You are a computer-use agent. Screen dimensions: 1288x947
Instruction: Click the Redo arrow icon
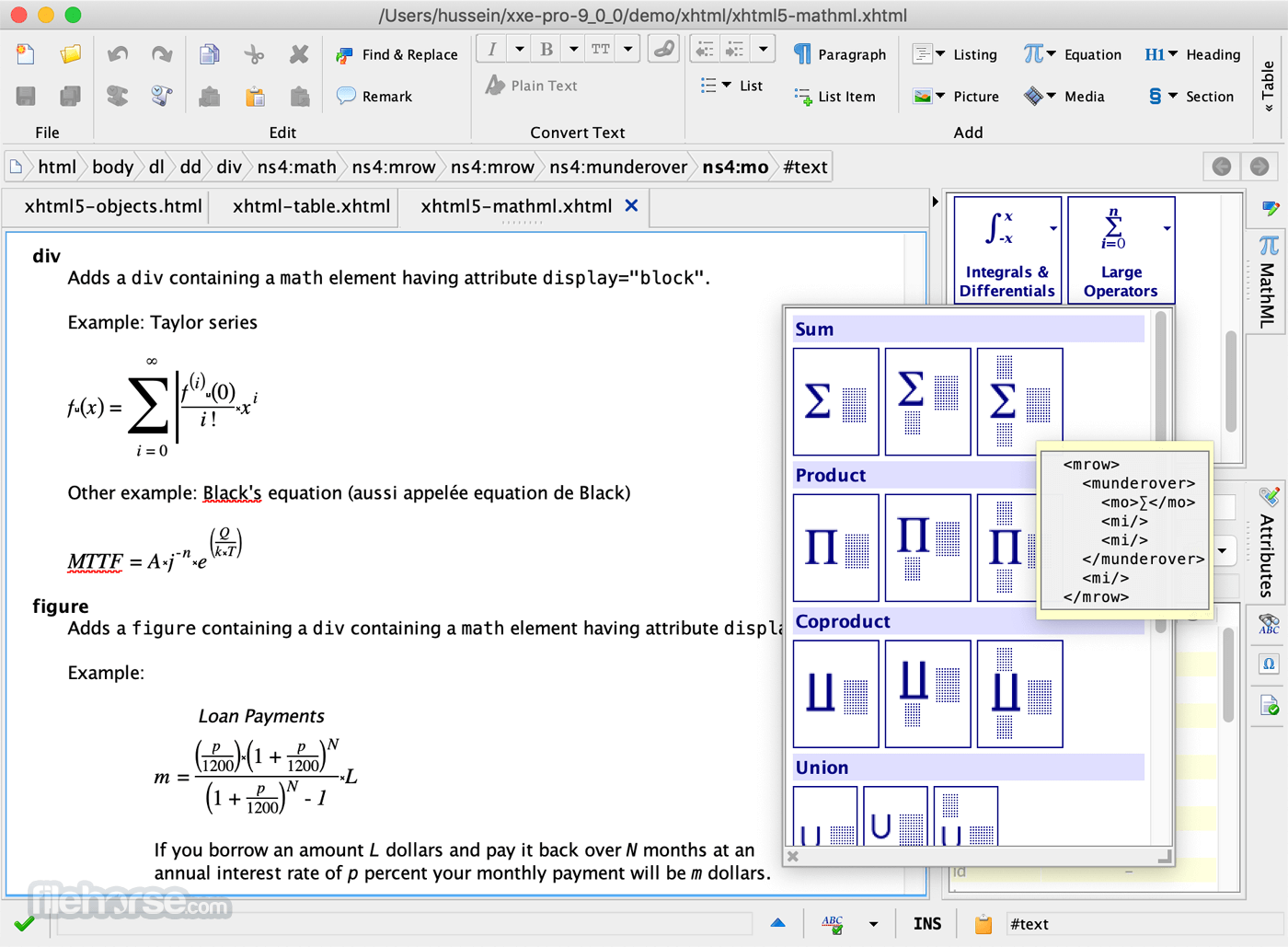click(x=162, y=54)
